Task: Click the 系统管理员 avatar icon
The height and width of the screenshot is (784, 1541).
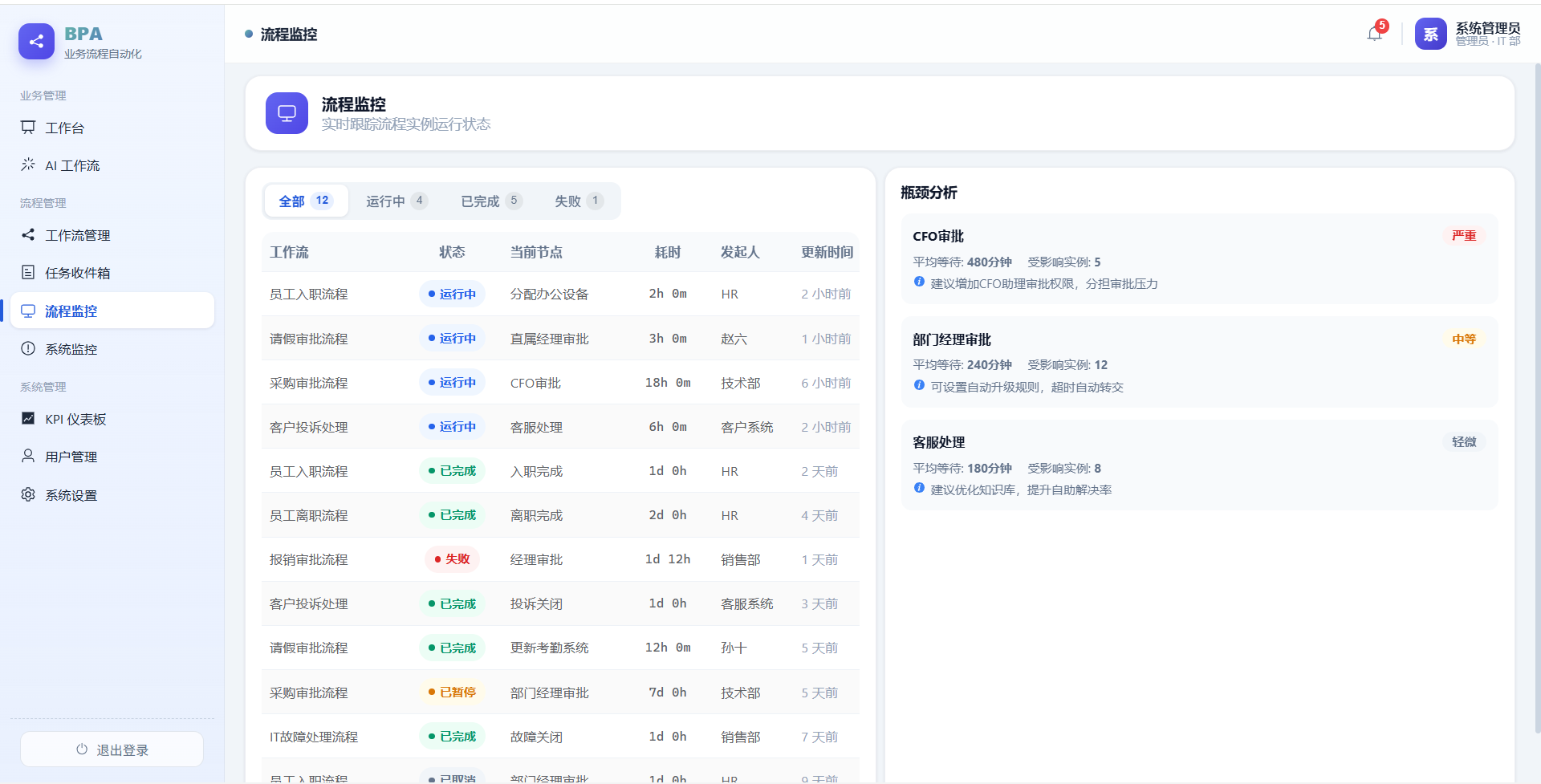Action: [1430, 34]
